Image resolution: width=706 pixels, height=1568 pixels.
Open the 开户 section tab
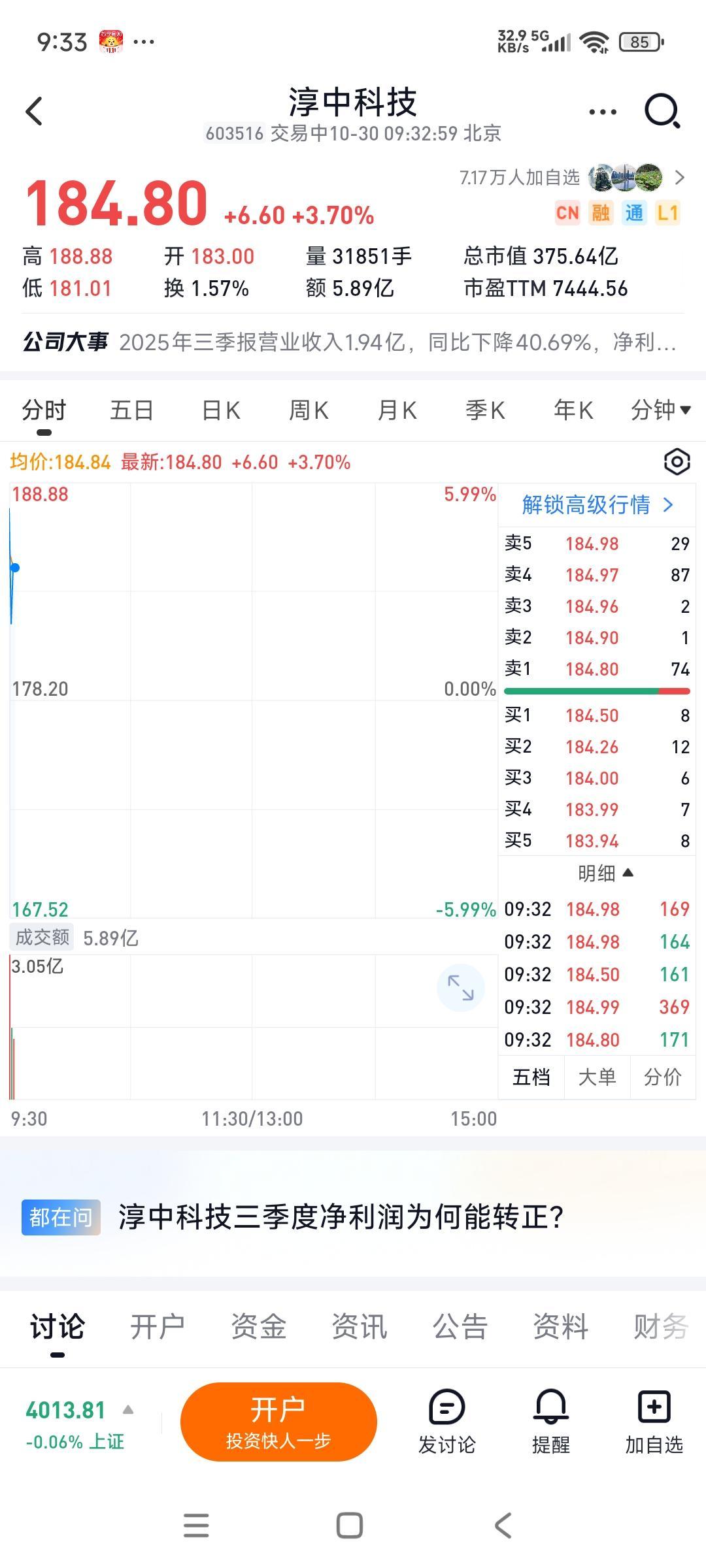point(158,1327)
